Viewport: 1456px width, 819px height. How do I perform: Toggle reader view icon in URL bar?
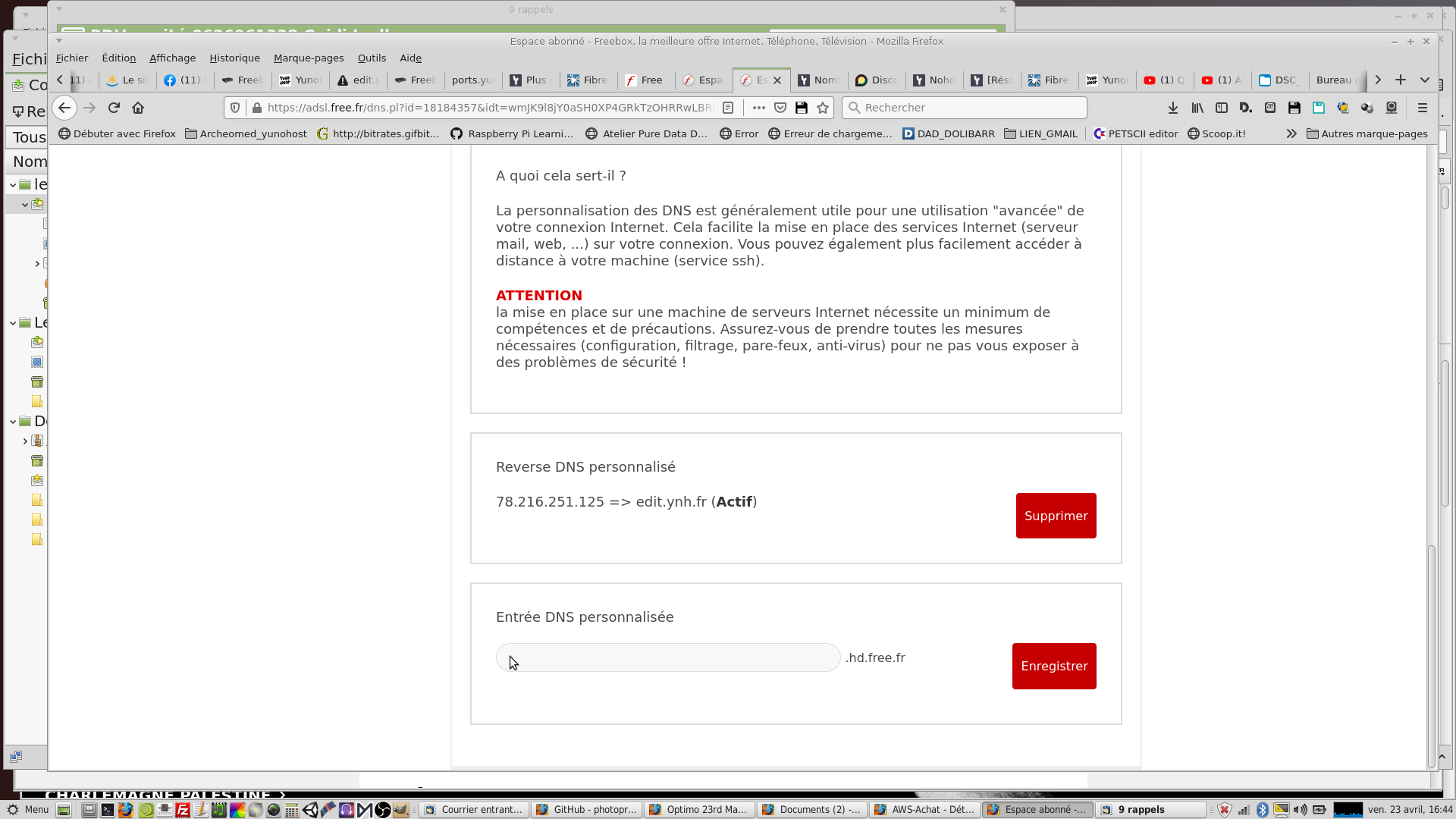pyautogui.click(x=728, y=108)
